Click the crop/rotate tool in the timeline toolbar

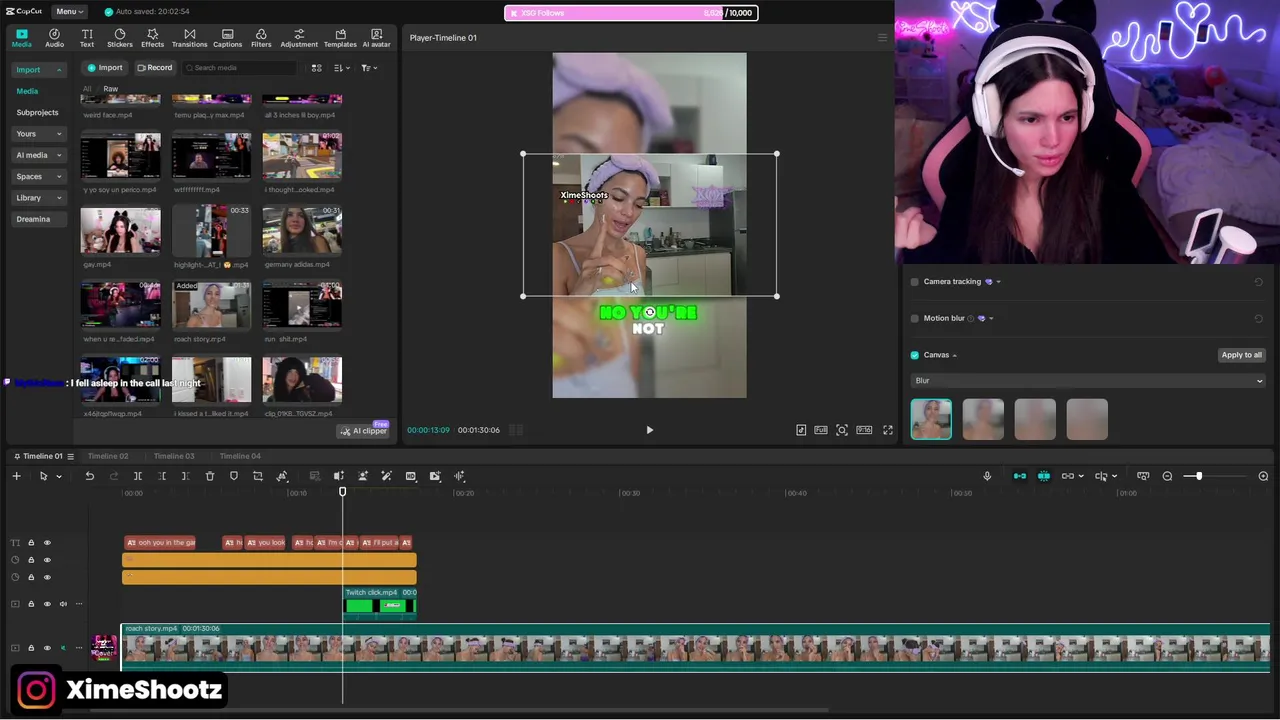coord(258,476)
